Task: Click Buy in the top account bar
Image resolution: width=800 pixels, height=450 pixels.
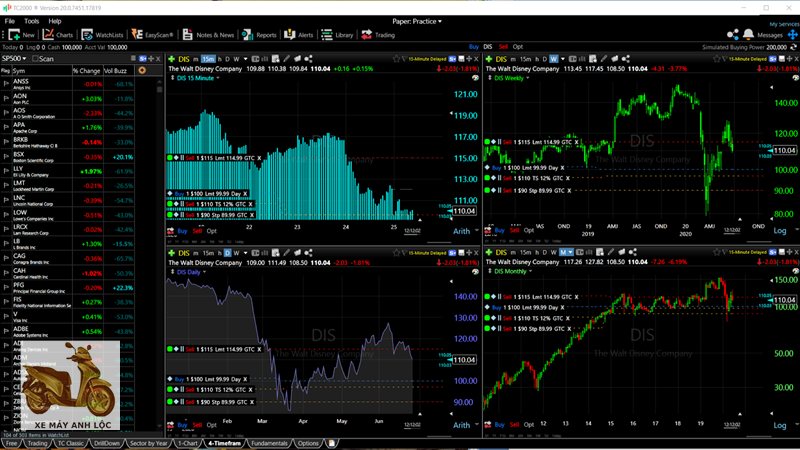Action: (473, 47)
